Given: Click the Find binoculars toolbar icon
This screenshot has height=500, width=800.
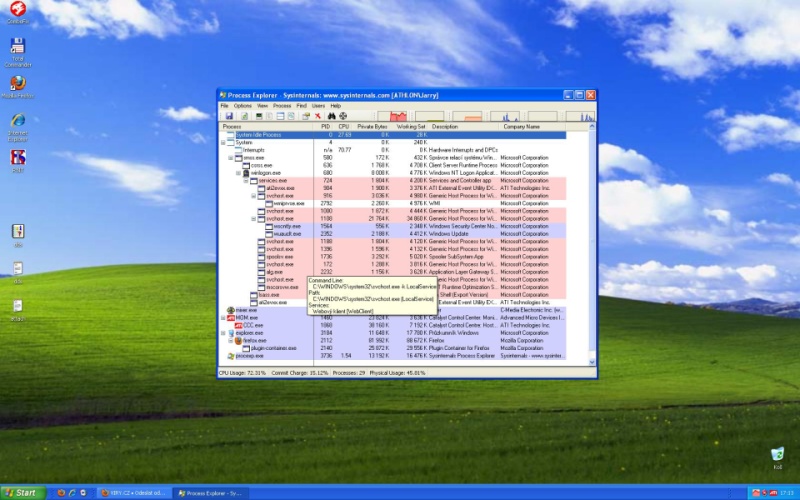Looking at the screenshot, I should pyautogui.click(x=331, y=116).
